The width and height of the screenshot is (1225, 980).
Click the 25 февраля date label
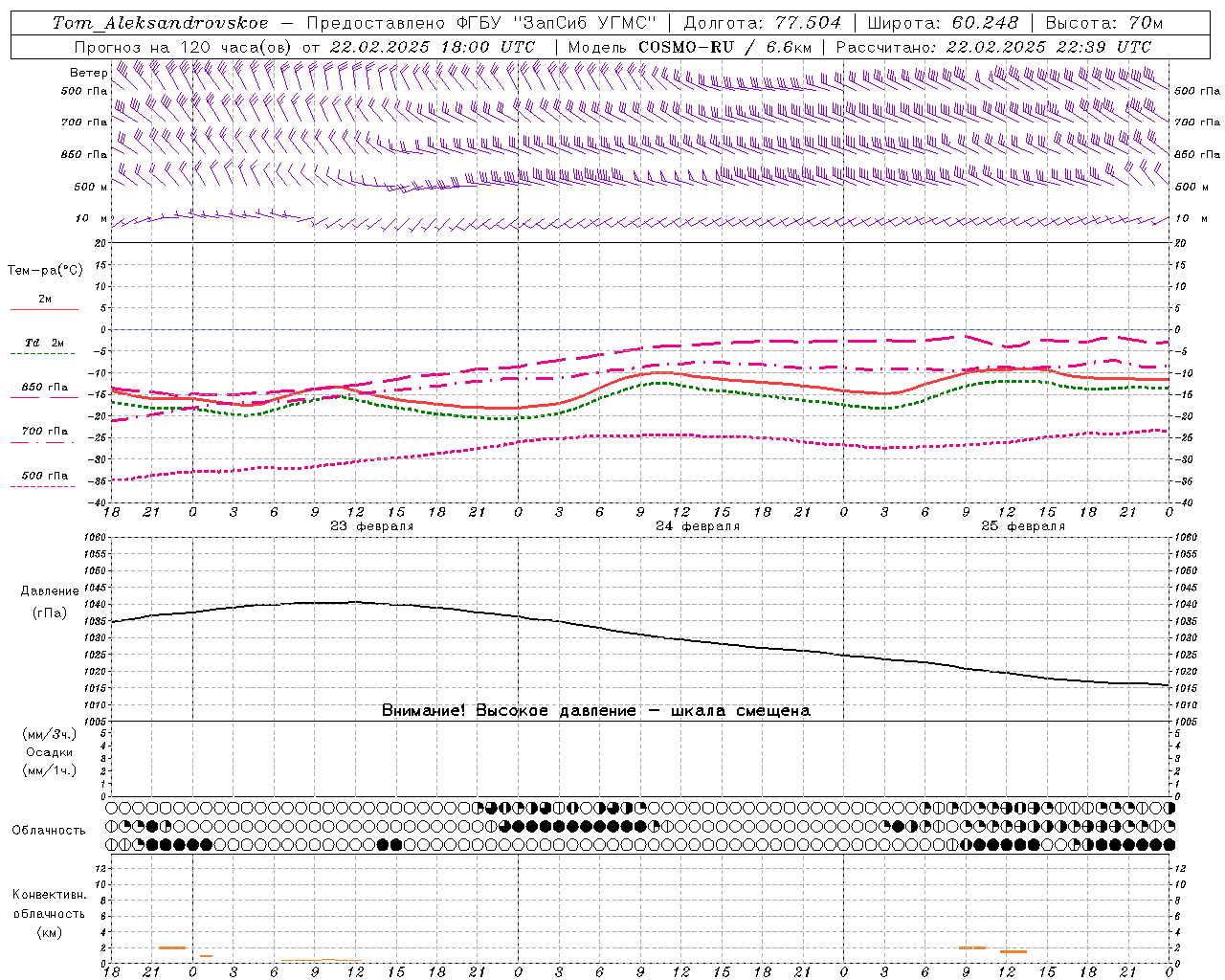(x=1023, y=526)
